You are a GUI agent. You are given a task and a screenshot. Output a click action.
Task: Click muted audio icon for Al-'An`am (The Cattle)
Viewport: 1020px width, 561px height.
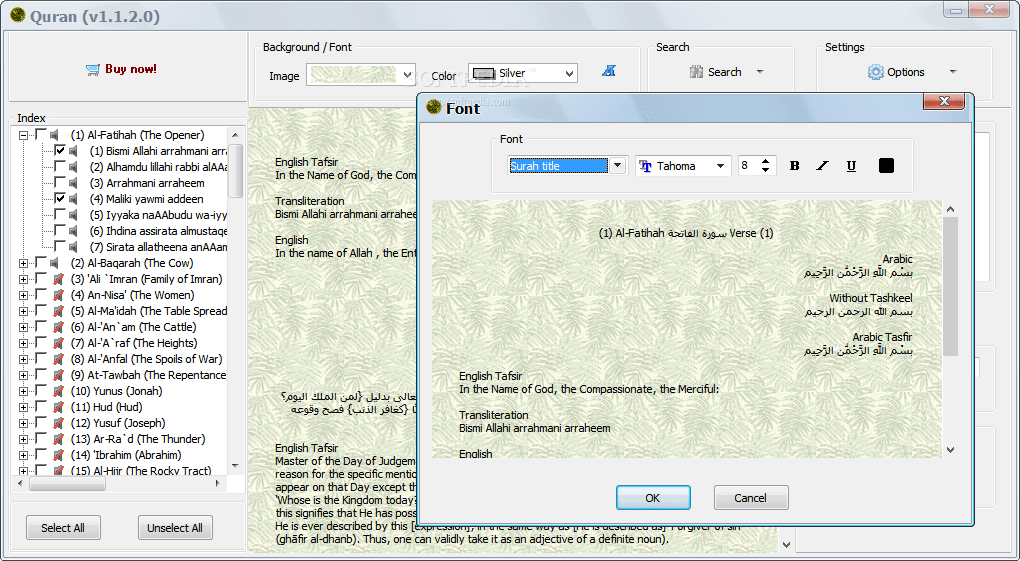coord(58,327)
